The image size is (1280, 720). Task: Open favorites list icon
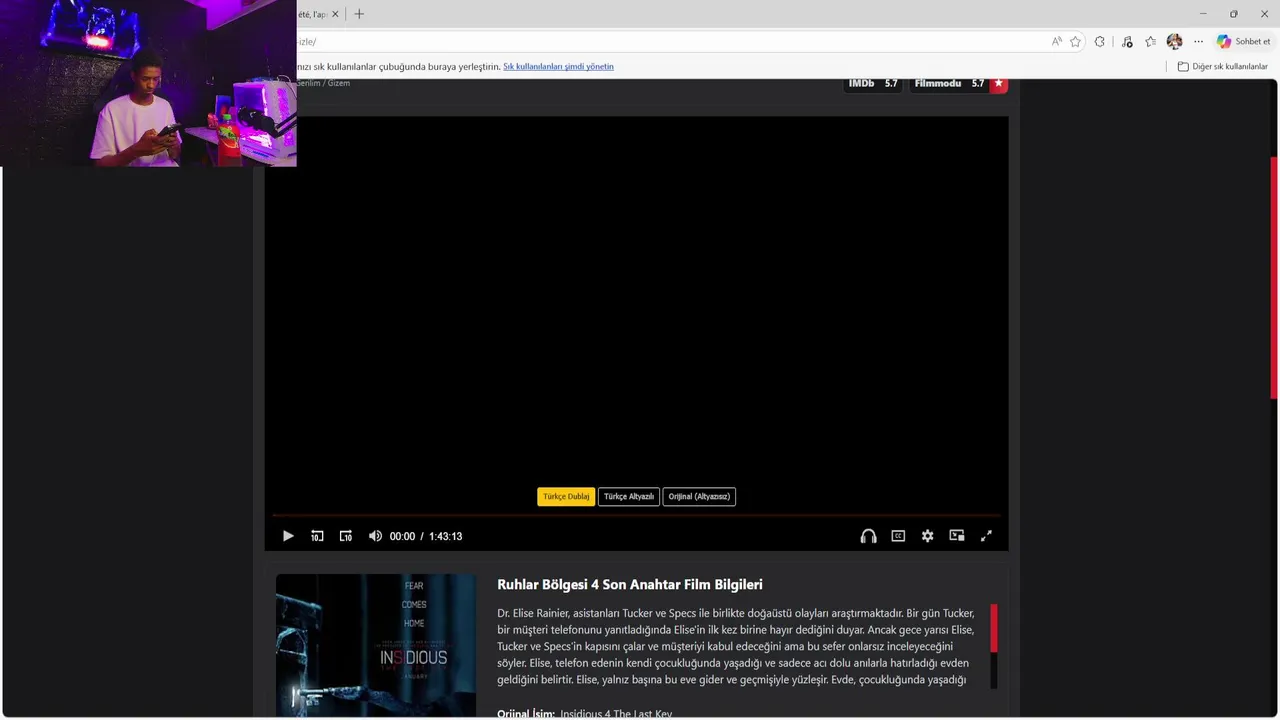tap(1151, 41)
